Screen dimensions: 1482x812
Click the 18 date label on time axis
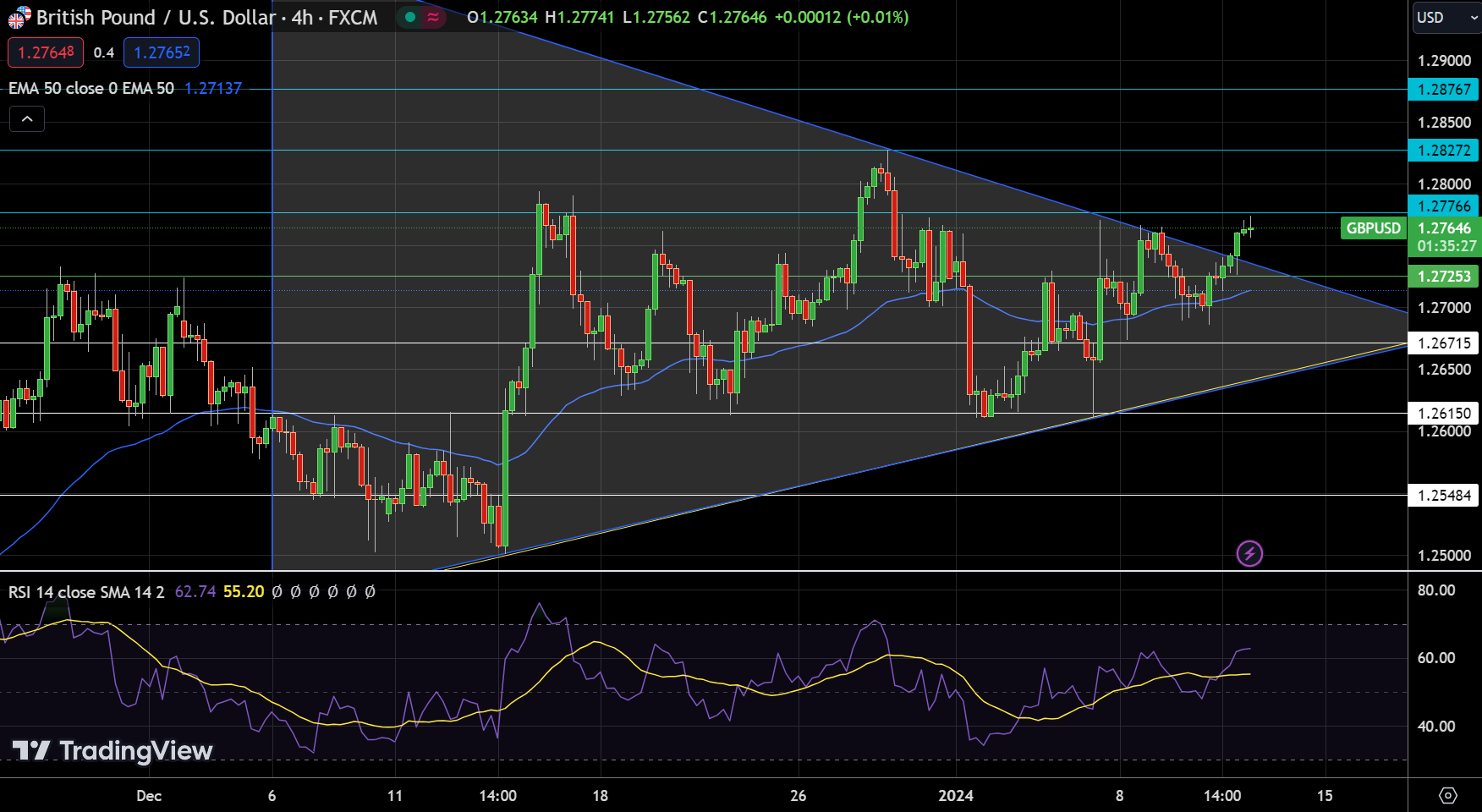600,795
